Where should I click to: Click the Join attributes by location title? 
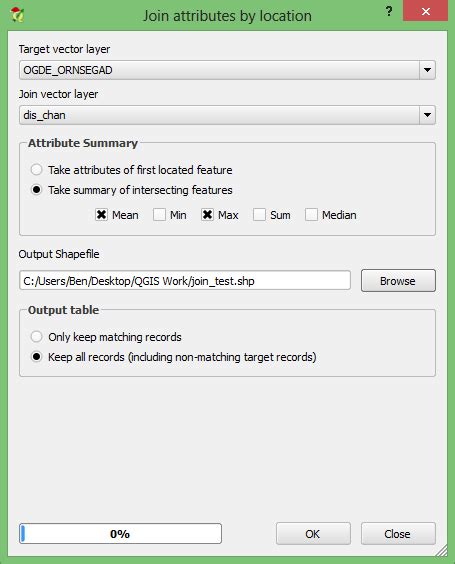coord(227,16)
